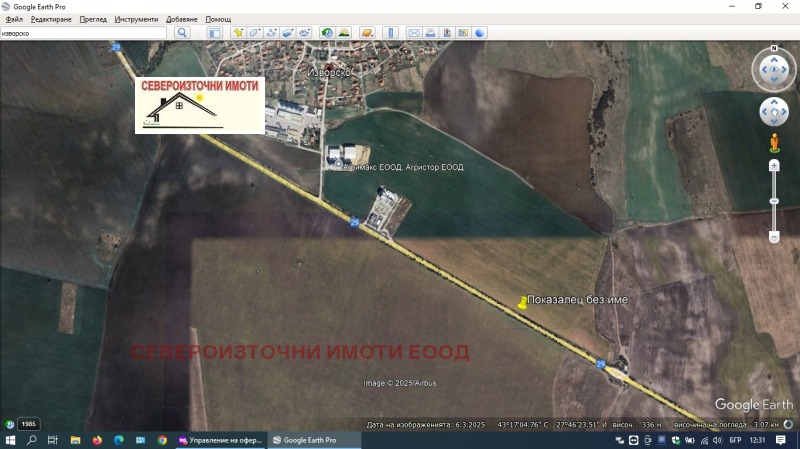Click the print icon in toolbar
Viewport: 800px width, 449px height.
coord(429,33)
